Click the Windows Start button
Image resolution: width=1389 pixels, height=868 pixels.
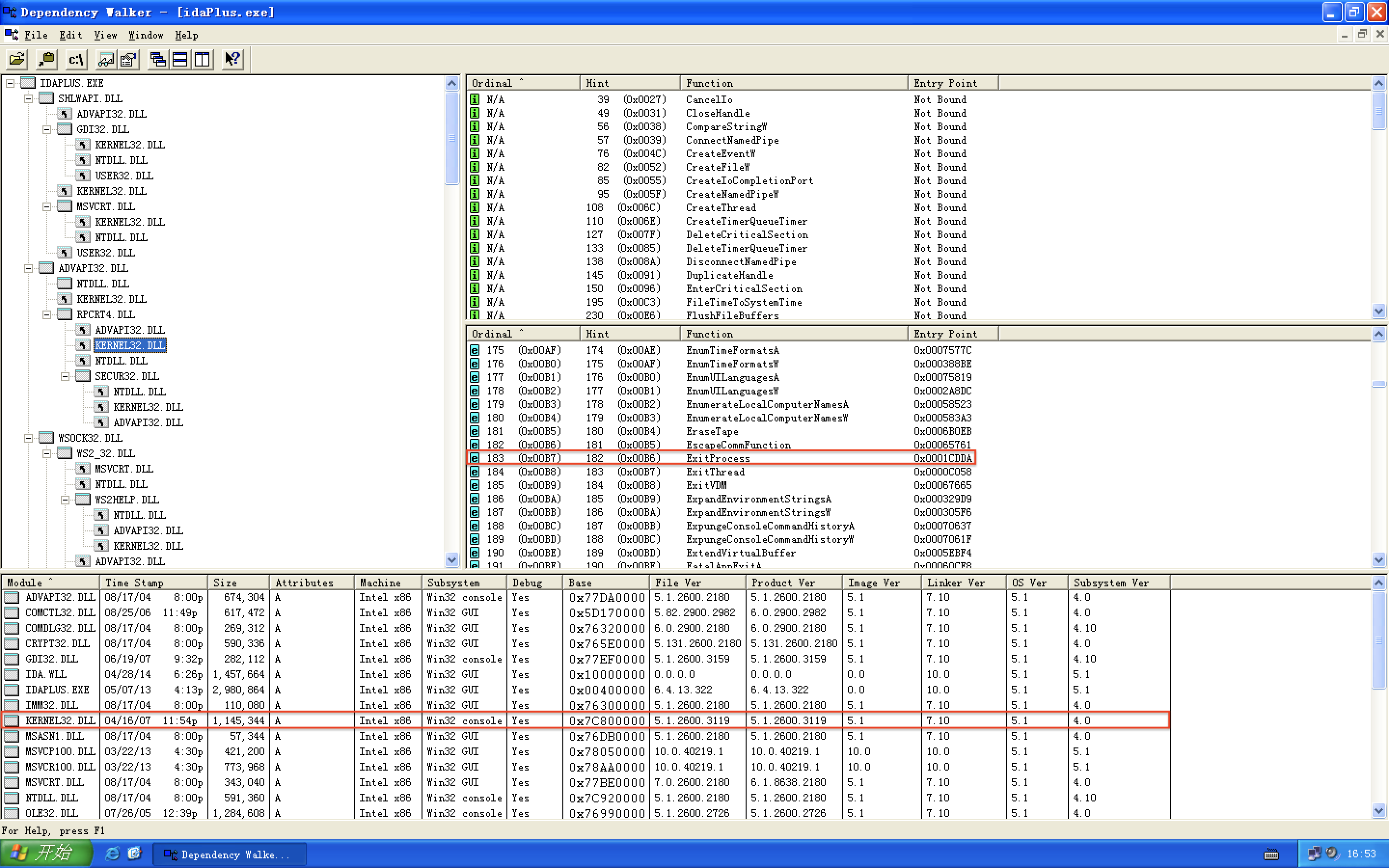coord(46,854)
